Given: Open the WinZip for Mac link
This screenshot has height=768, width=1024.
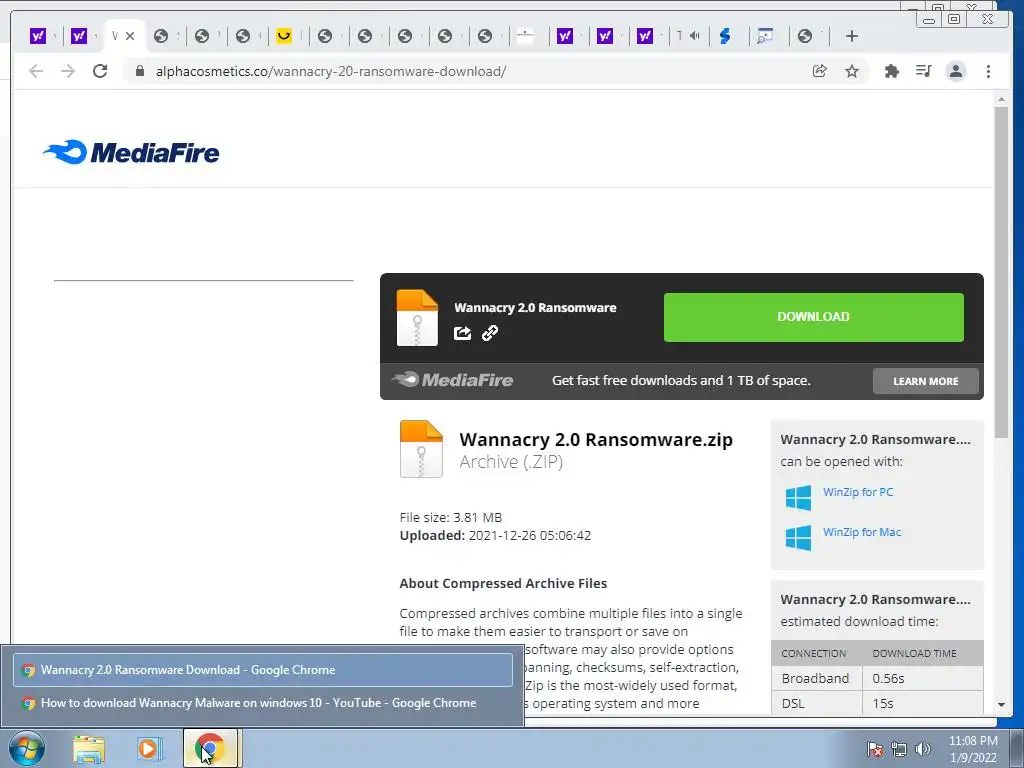Looking at the screenshot, I should coord(861,532).
